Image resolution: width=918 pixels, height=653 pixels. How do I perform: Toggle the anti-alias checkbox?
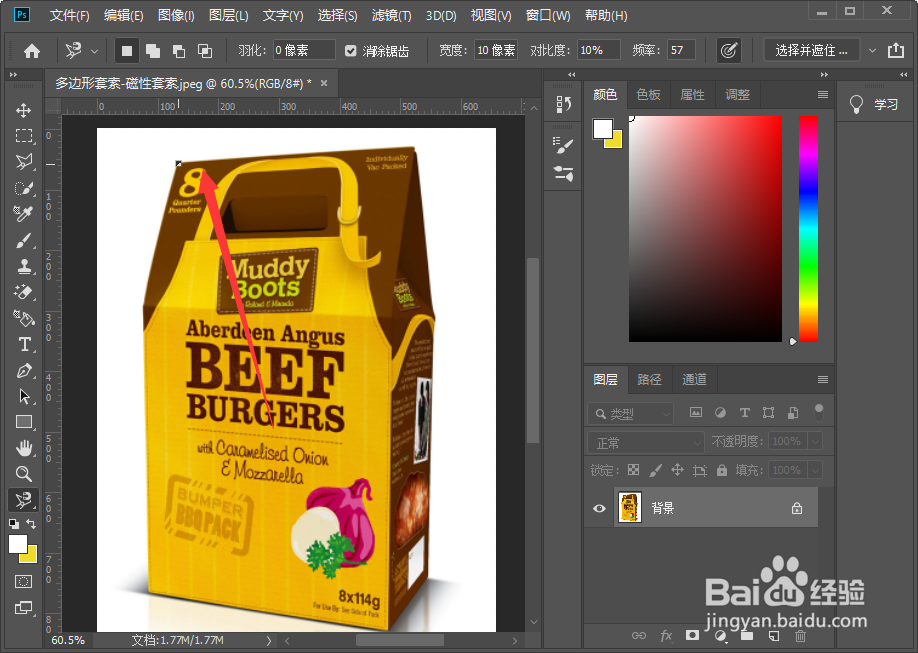click(x=350, y=51)
